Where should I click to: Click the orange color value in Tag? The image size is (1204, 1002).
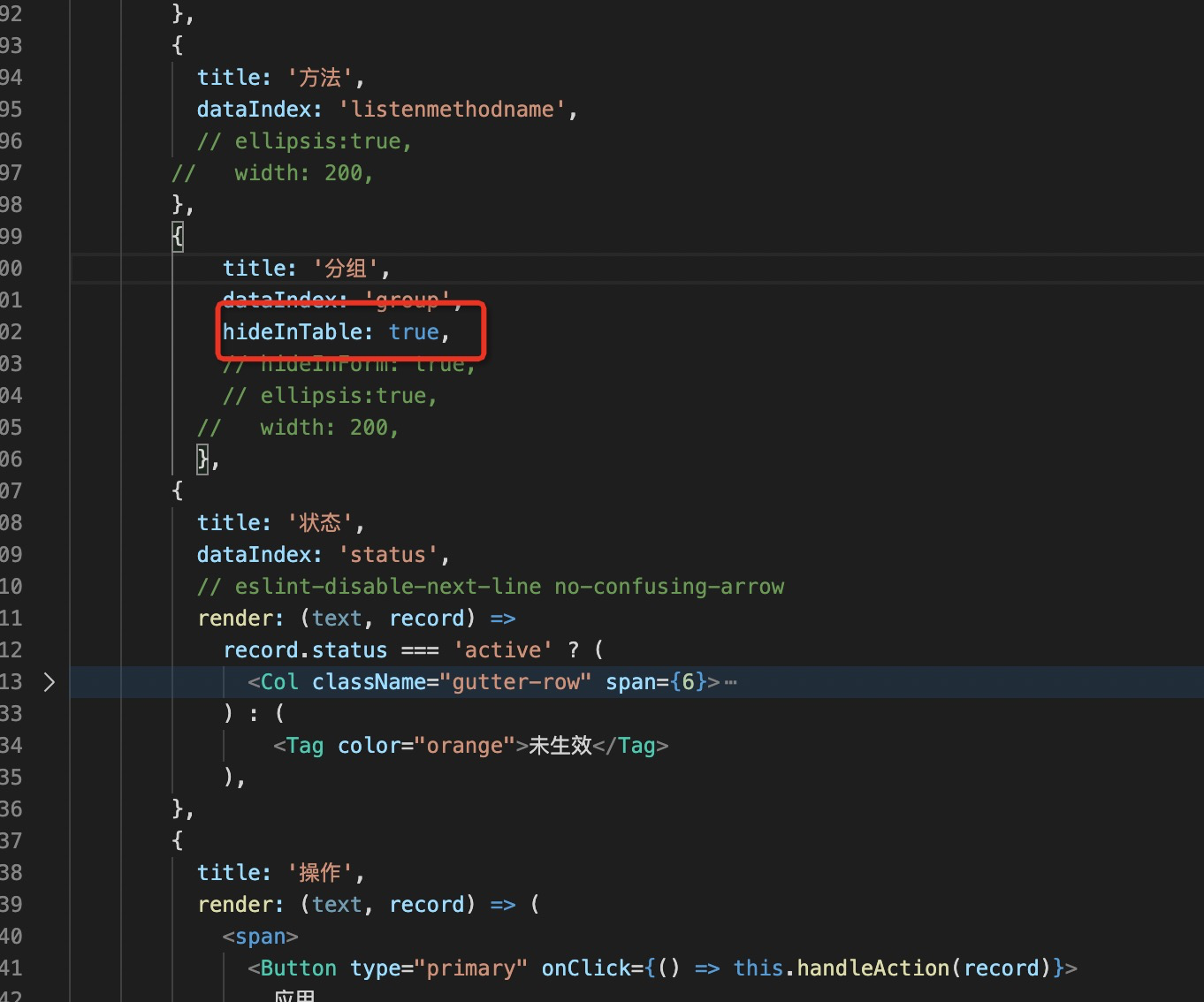pos(463,745)
